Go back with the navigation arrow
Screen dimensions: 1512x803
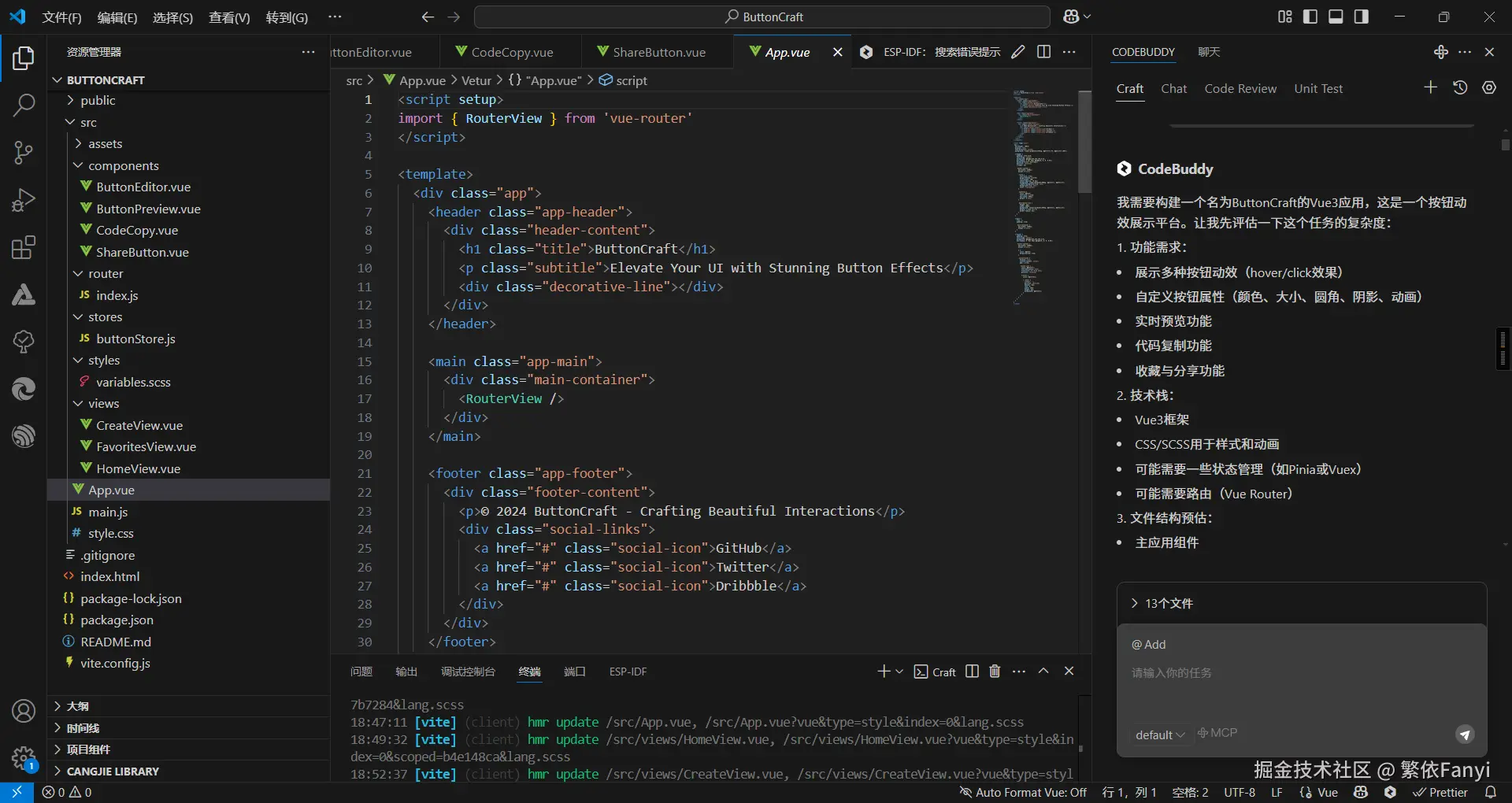(428, 17)
